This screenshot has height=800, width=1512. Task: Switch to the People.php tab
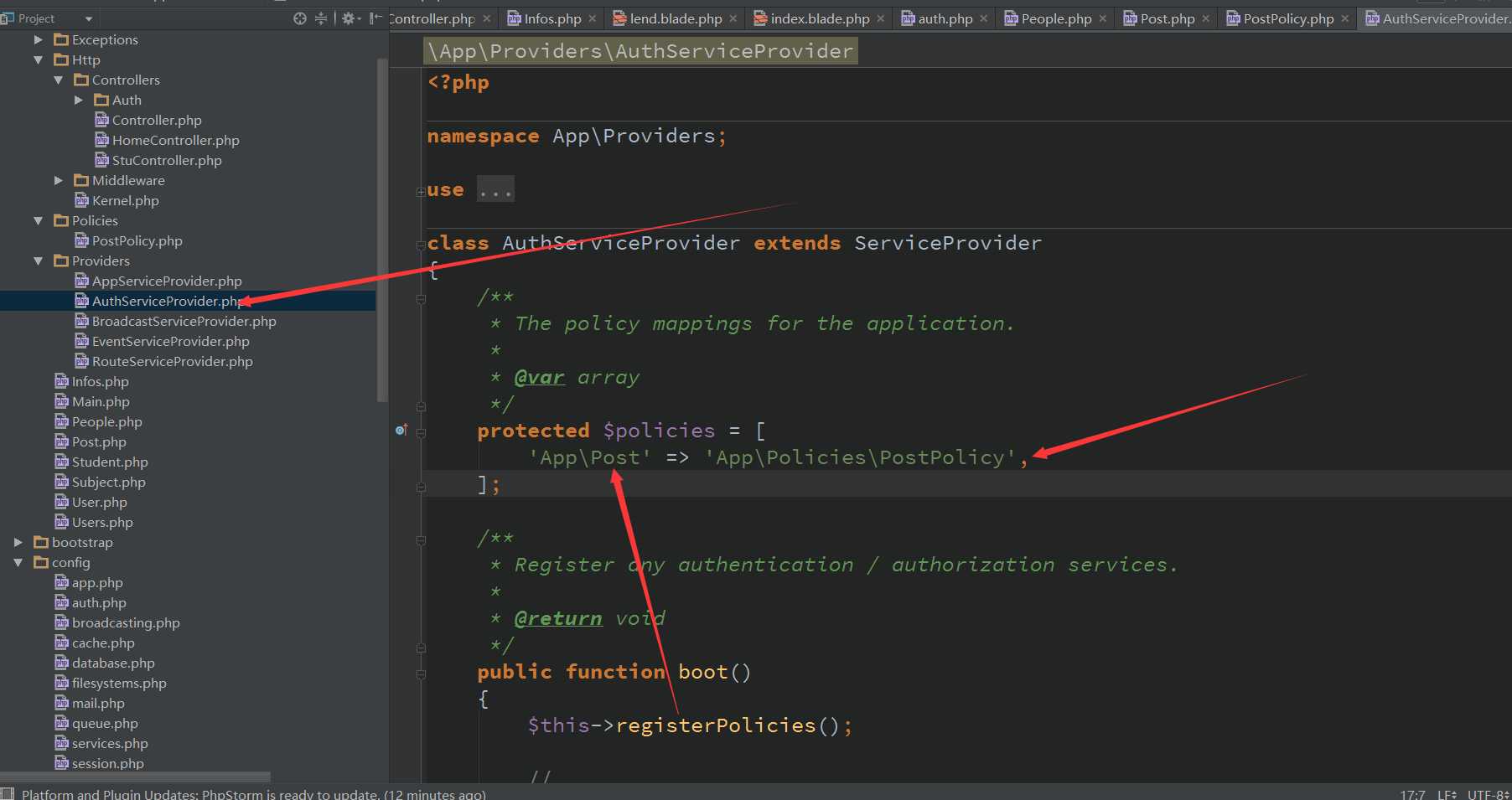(1055, 18)
